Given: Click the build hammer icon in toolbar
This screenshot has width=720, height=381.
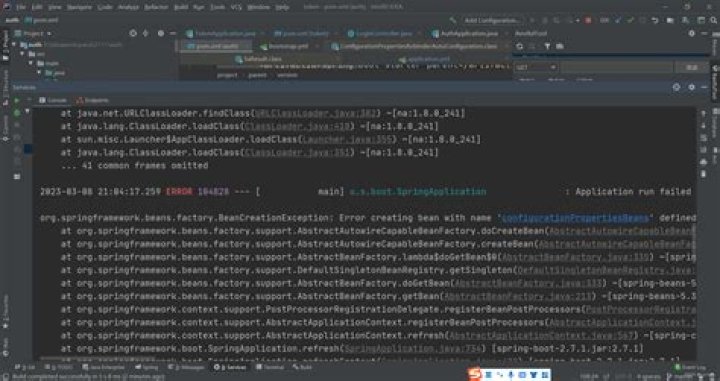Looking at the screenshot, I should point(453,20).
